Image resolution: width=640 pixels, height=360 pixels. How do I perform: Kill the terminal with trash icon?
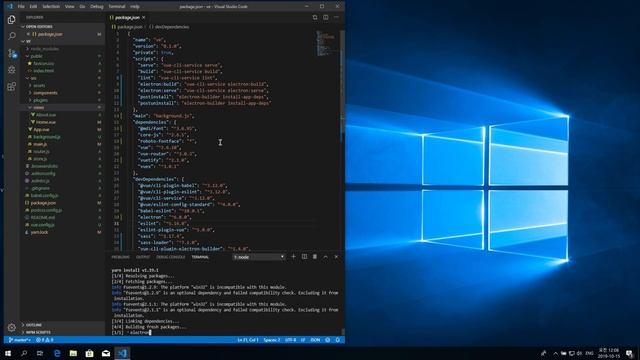click(x=315, y=257)
